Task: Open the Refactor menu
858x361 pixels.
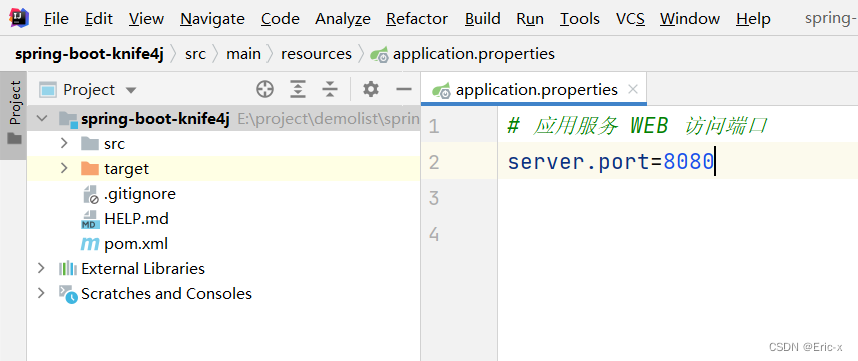Action: pyautogui.click(x=417, y=19)
